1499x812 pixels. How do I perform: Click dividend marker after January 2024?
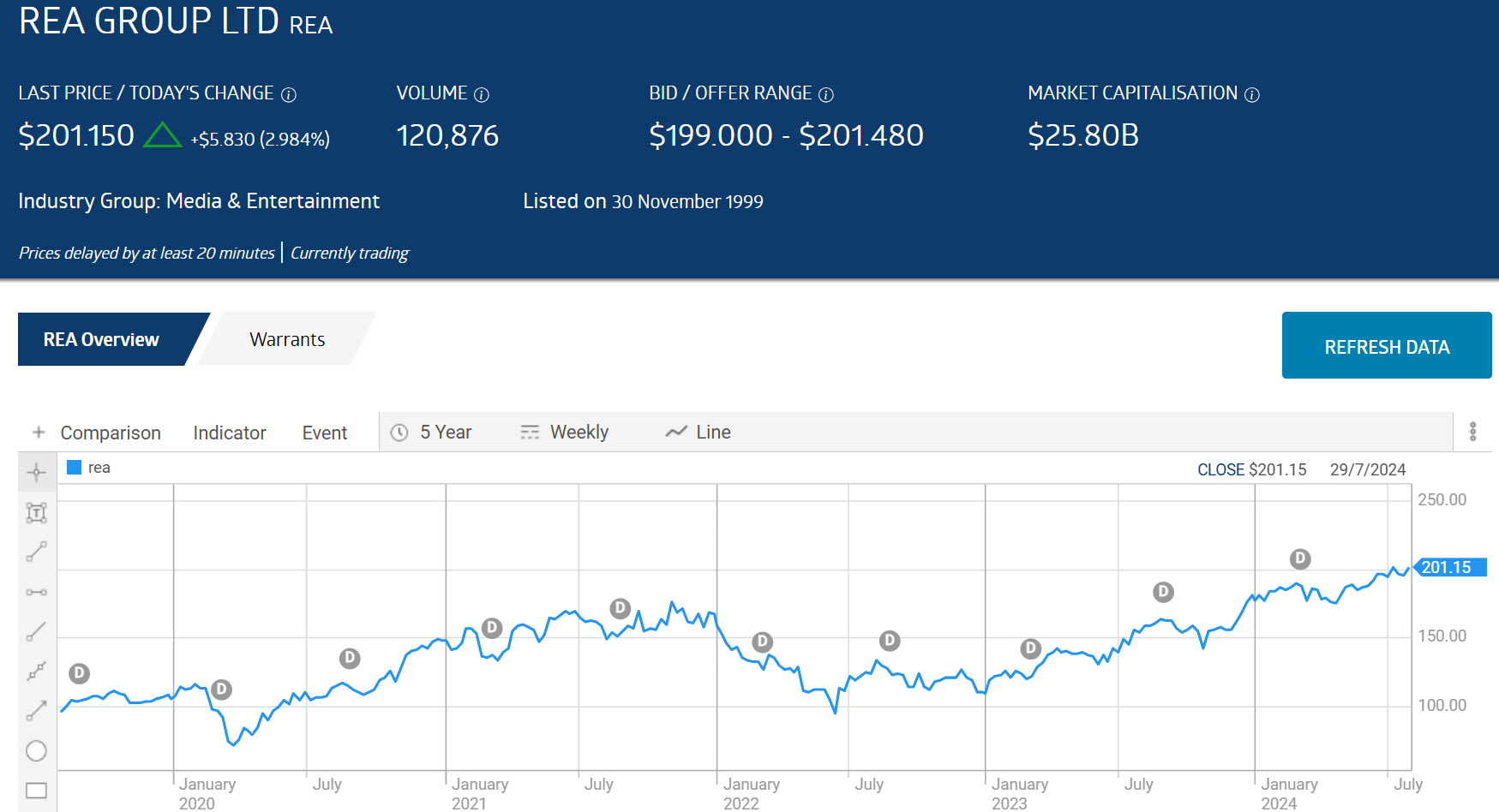pos(1300,559)
